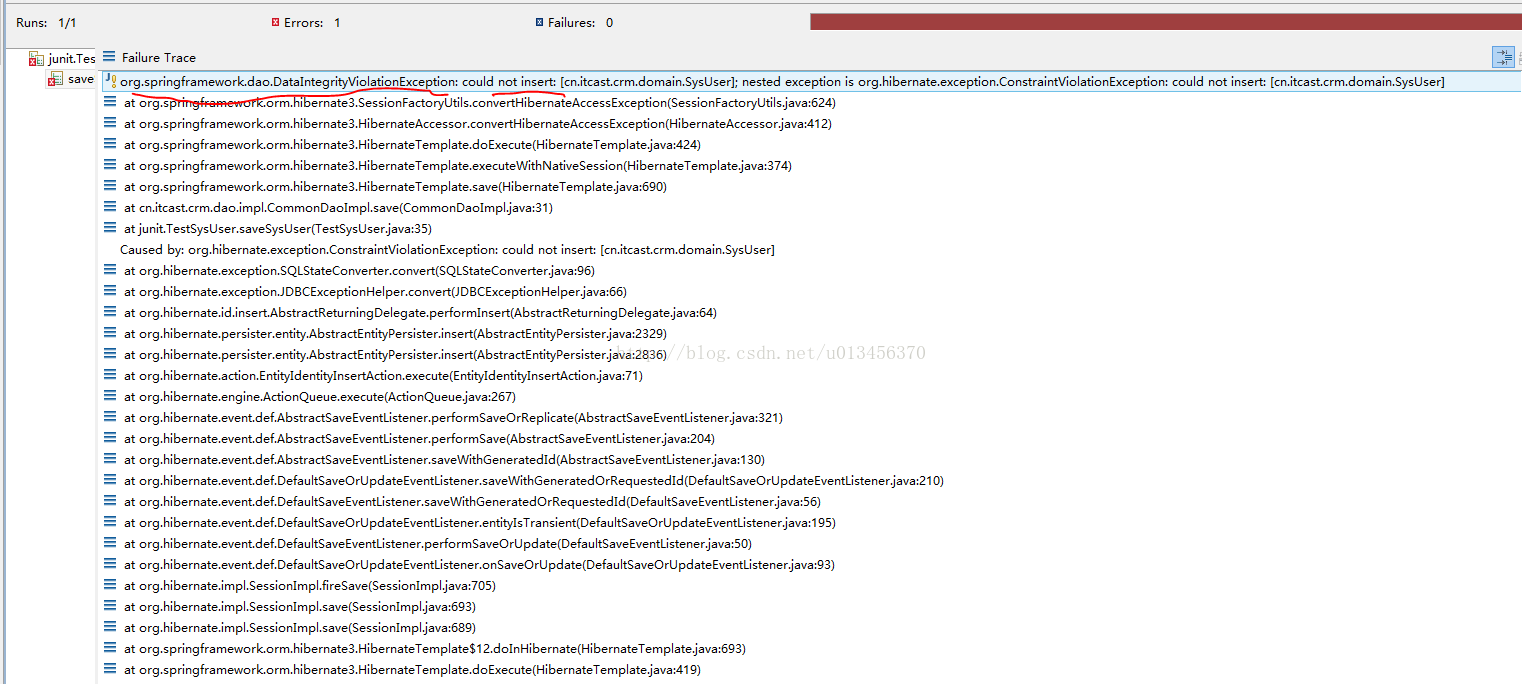The height and width of the screenshot is (684, 1522).
Task: Select the SessionImpl.fireSave stack line
Action: pyautogui.click(x=310, y=586)
